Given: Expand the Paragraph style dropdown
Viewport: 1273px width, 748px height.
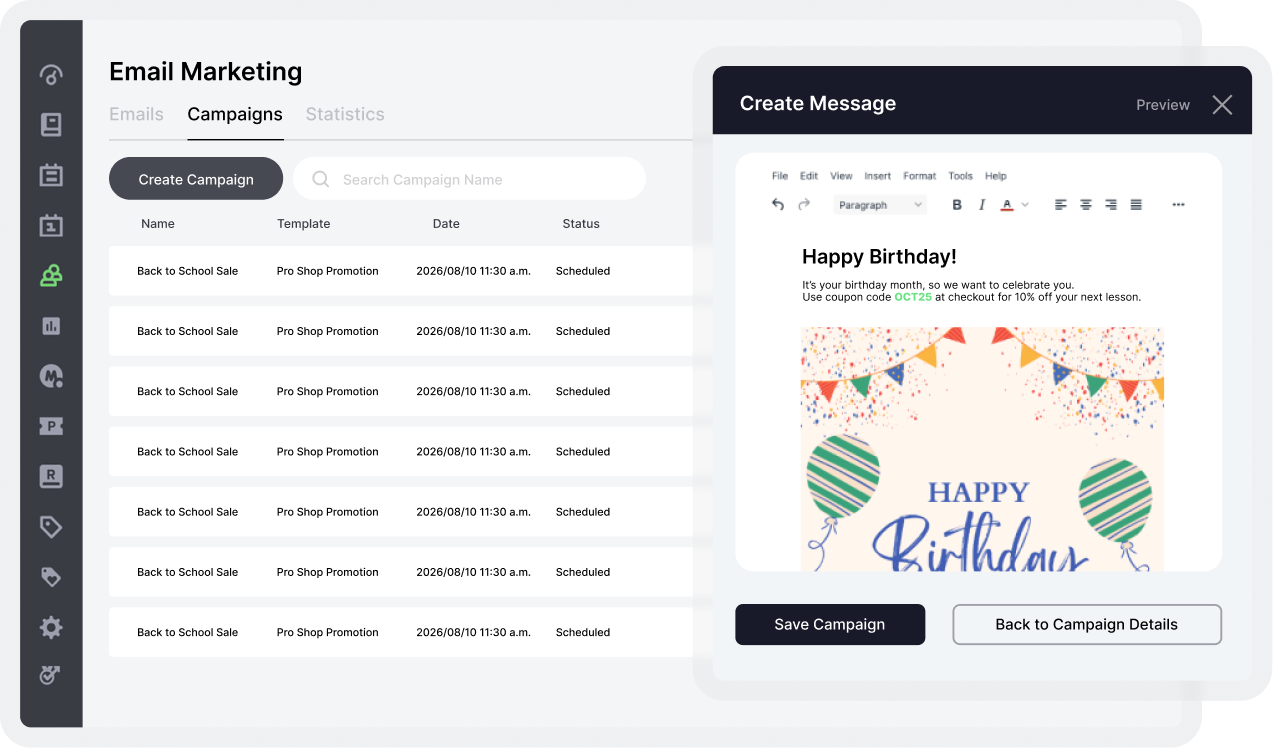Looking at the screenshot, I should (x=880, y=205).
